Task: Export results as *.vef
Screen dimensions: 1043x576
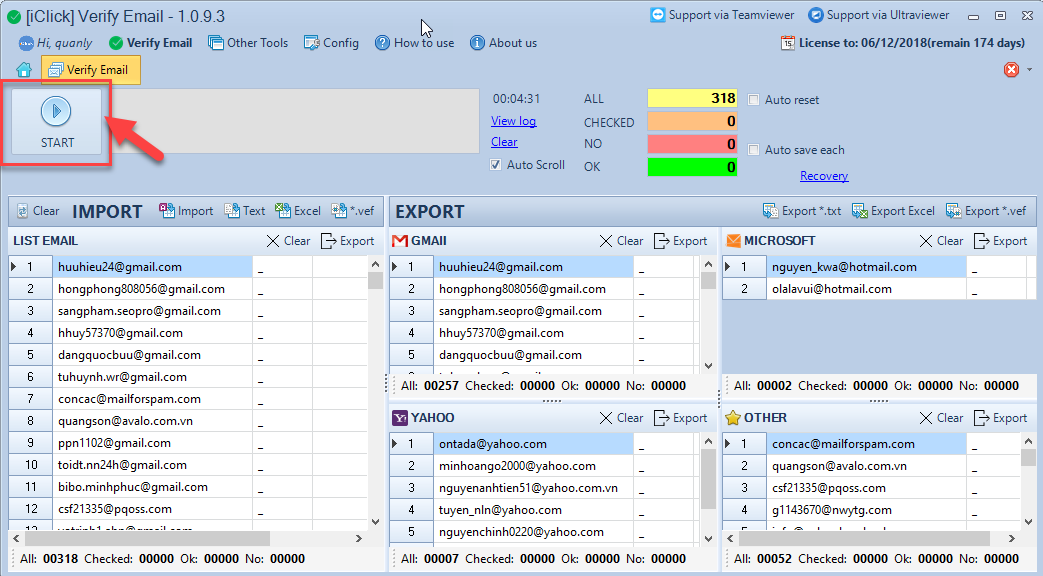Action: [x=986, y=211]
